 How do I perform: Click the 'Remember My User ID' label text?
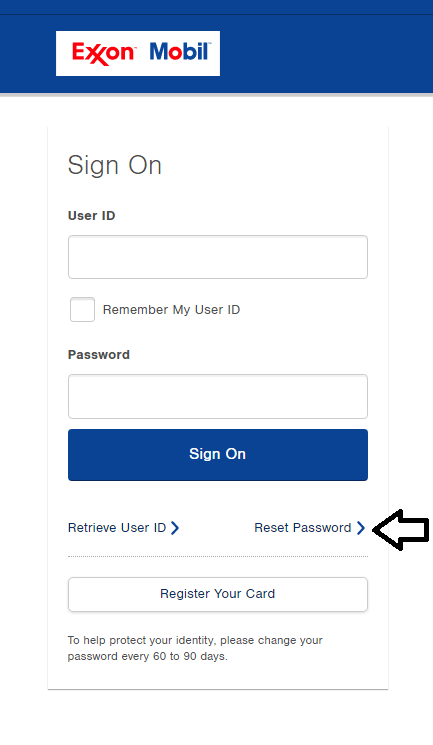click(x=171, y=310)
